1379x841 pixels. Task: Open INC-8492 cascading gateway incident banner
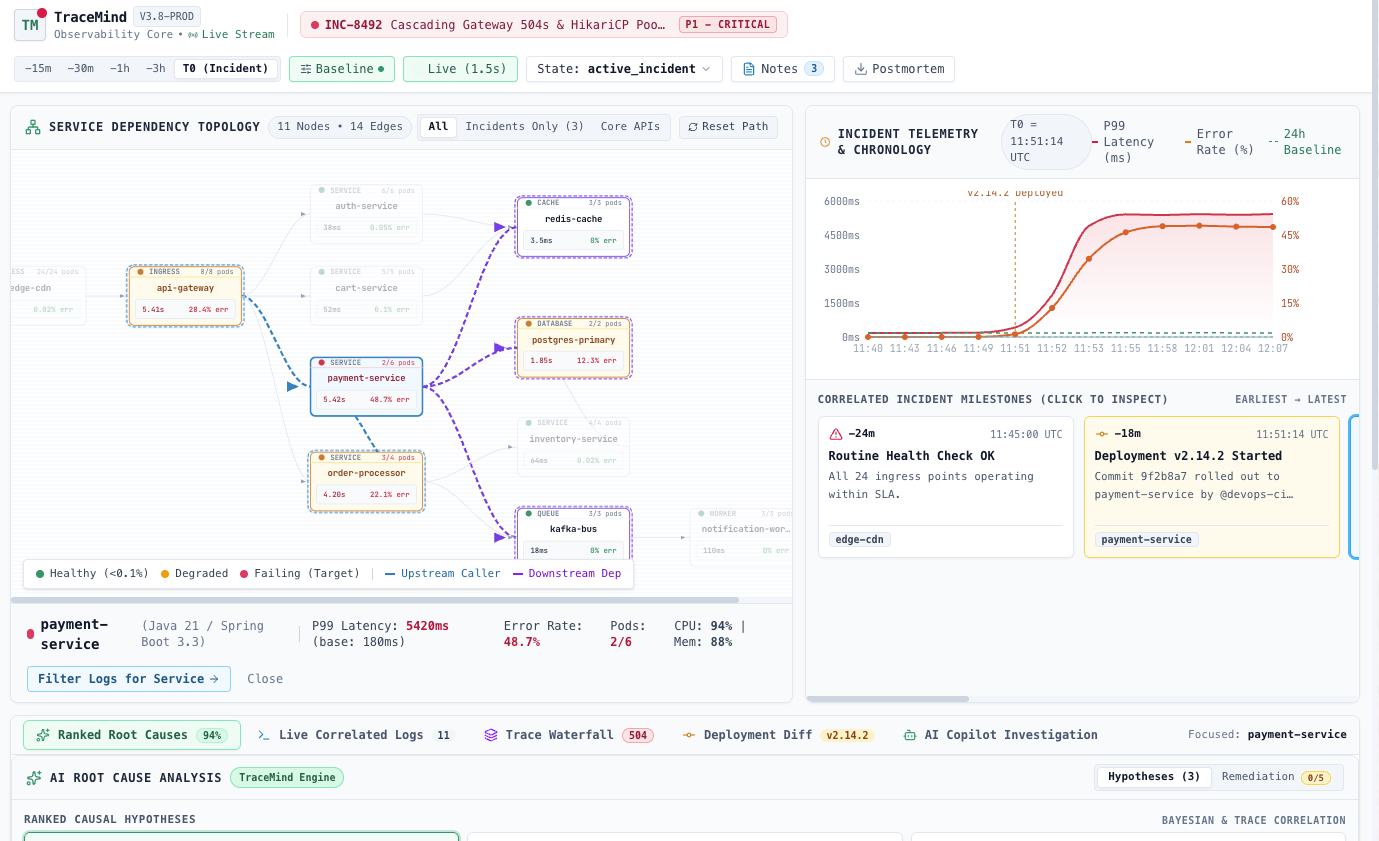(x=543, y=25)
